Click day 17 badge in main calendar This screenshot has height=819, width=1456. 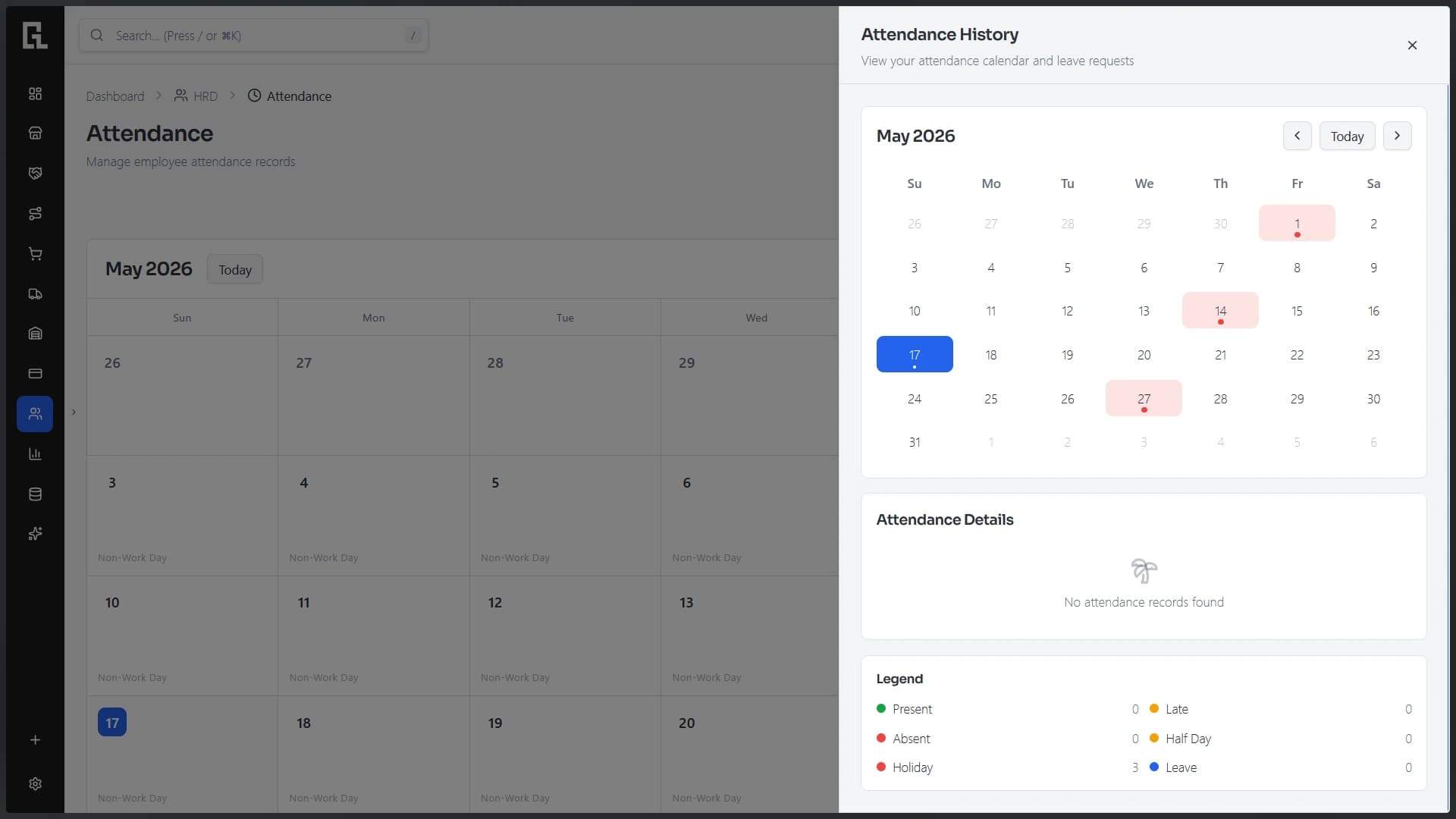(112, 723)
